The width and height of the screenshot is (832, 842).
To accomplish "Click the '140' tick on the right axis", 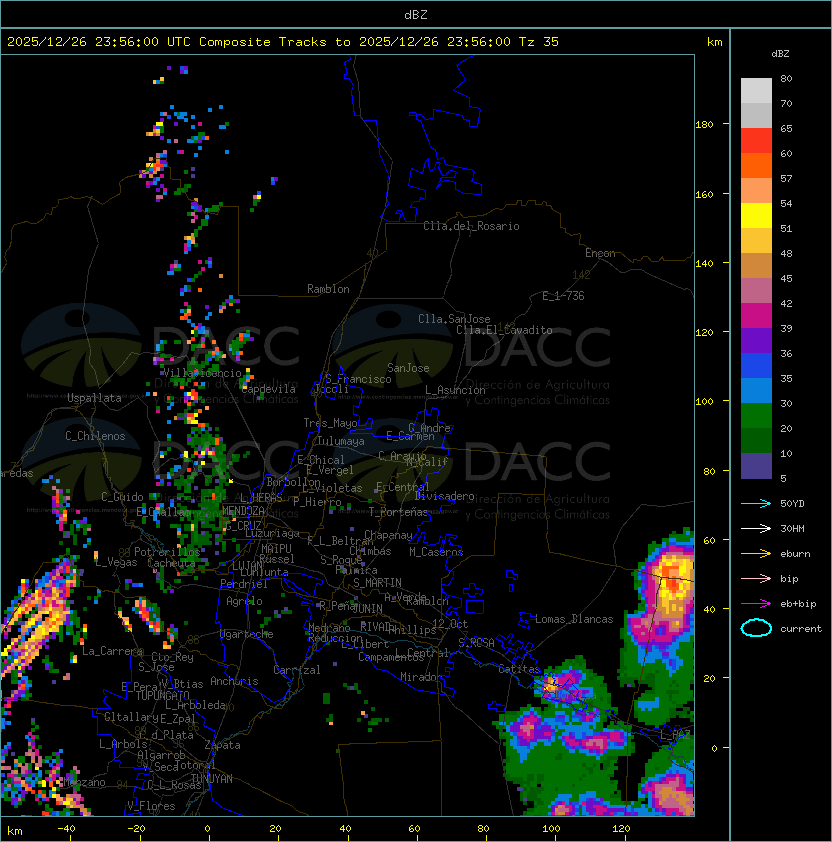I will (704, 264).
